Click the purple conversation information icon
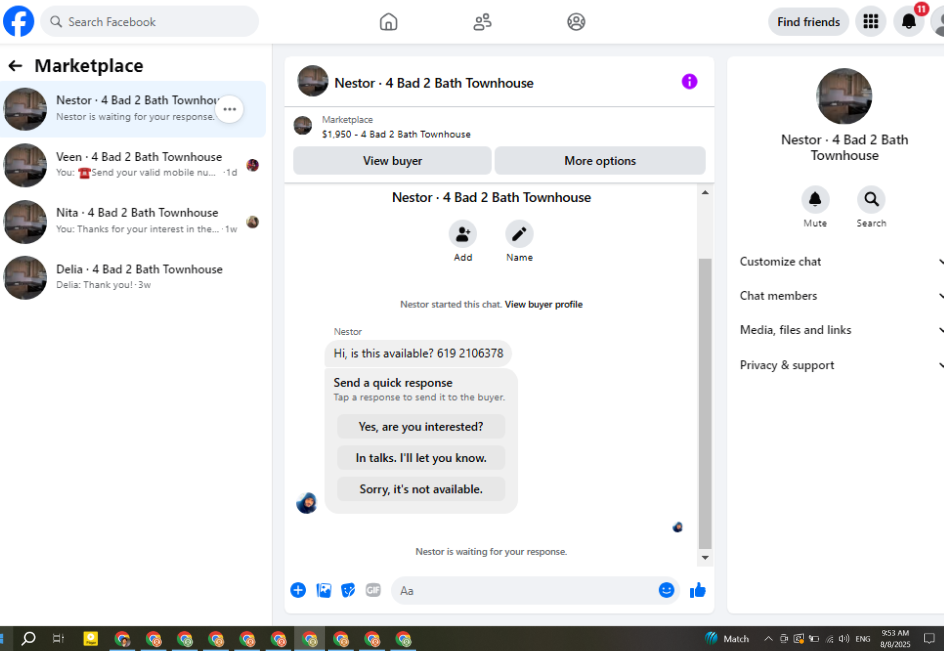The height and width of the screenshot is (651, 944). [x=689, y=81]
